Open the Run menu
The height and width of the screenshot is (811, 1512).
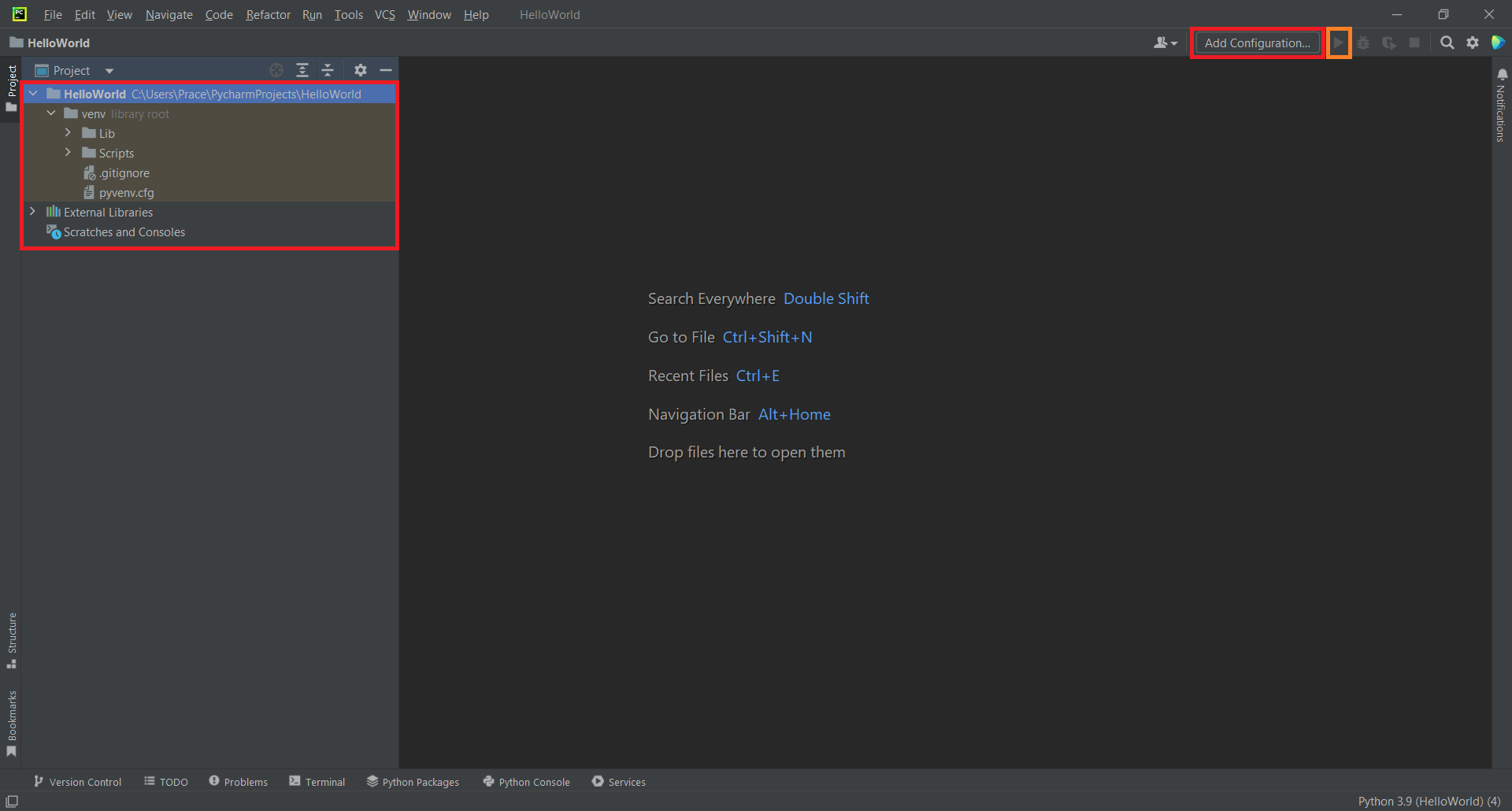point(312,14)
